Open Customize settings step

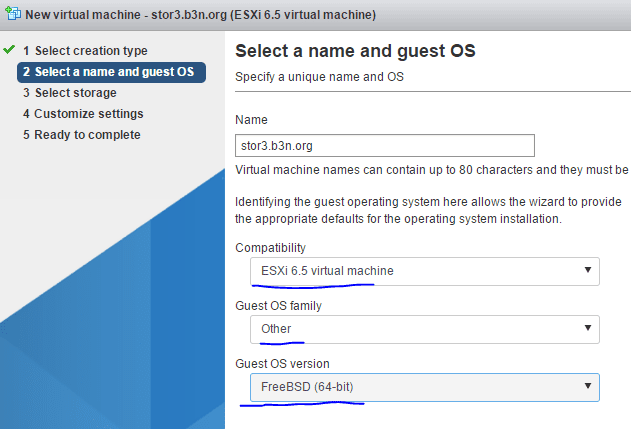click(83, 114)
